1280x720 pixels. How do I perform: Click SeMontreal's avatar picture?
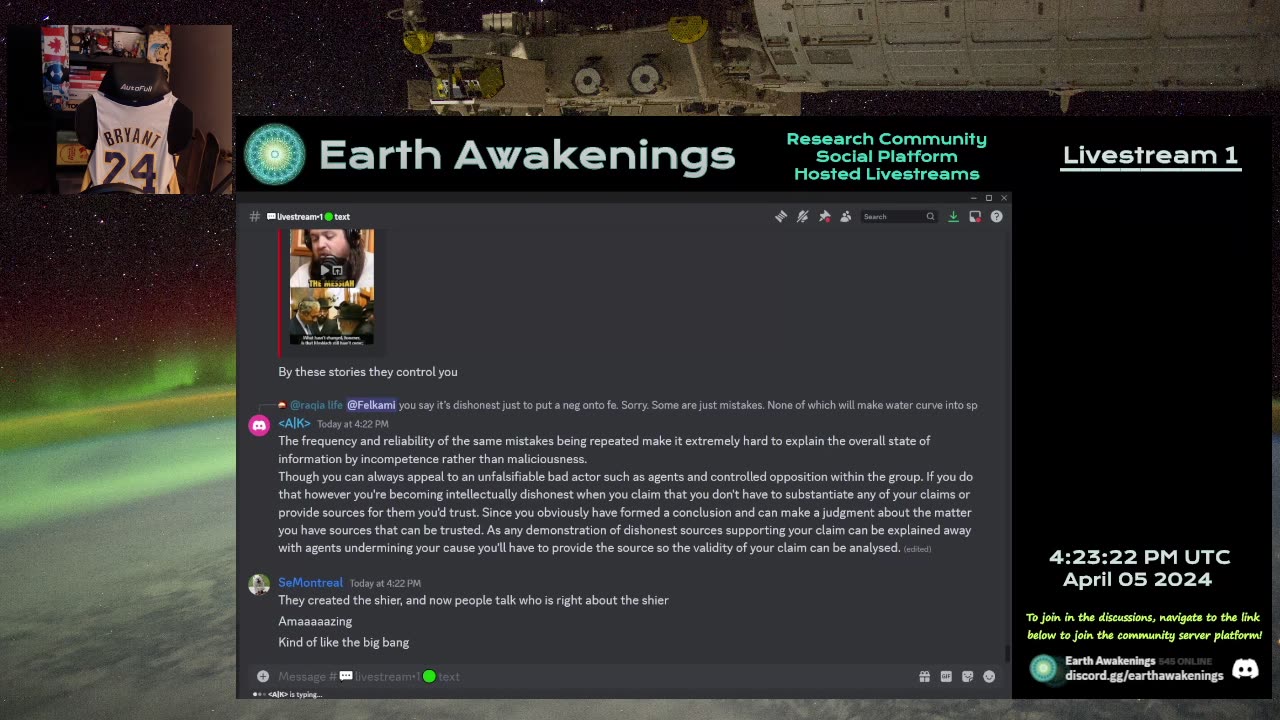[x=259, y=585]
